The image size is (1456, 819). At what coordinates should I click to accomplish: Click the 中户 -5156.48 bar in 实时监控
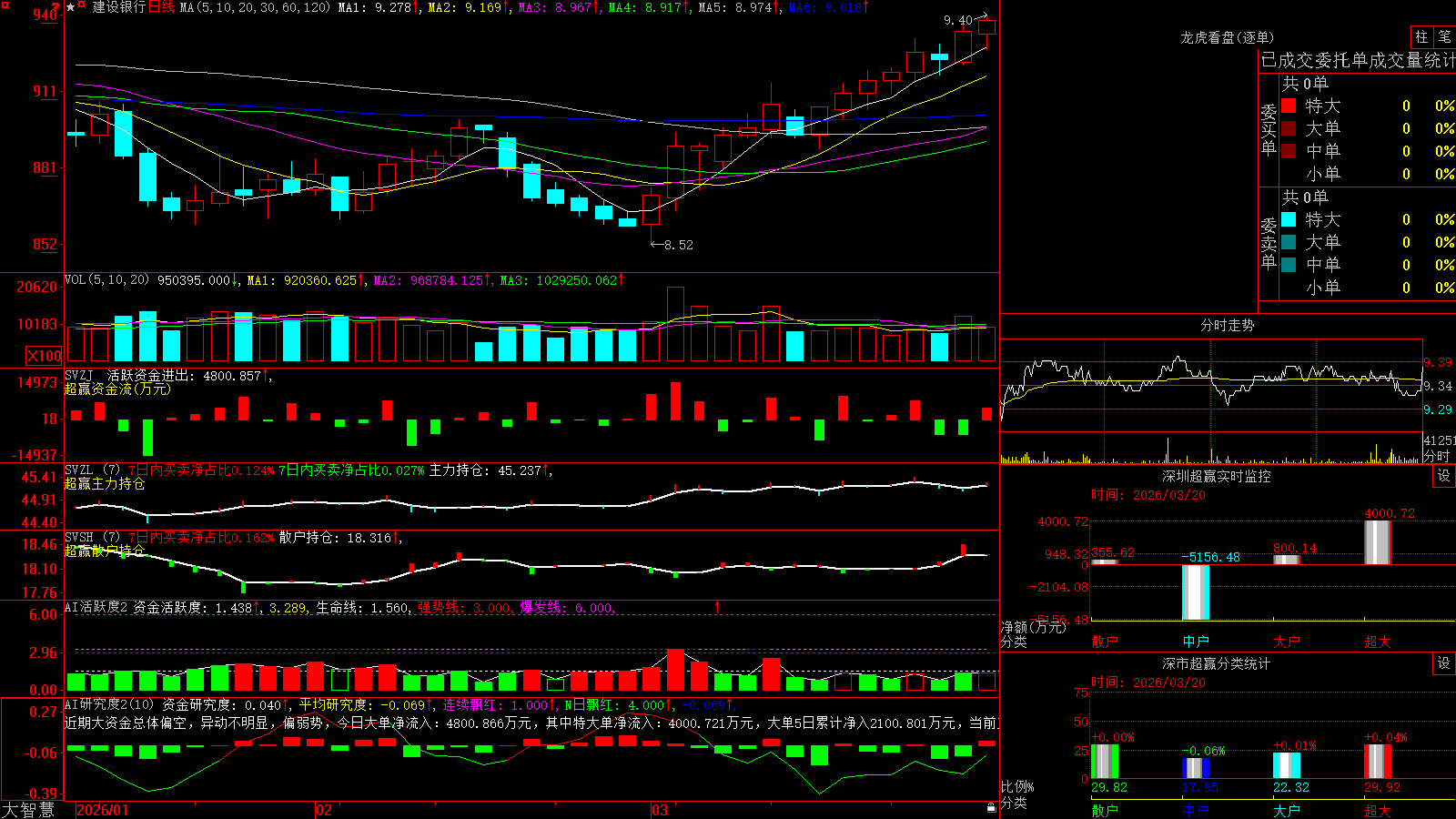[x=1196, y=592]
